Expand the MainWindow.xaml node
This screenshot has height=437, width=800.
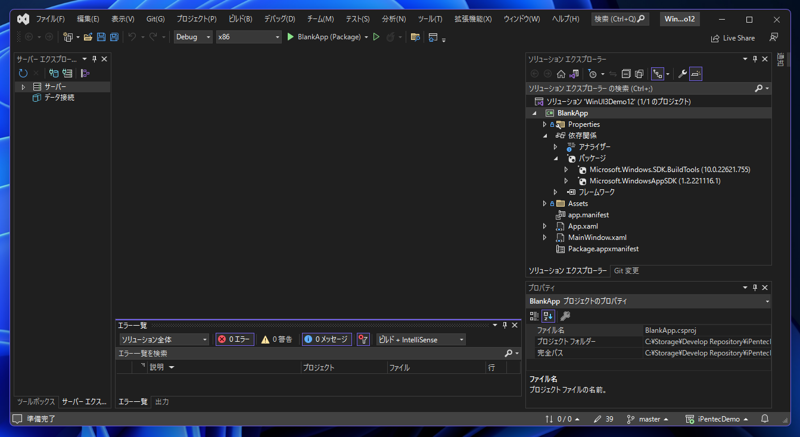544,238
